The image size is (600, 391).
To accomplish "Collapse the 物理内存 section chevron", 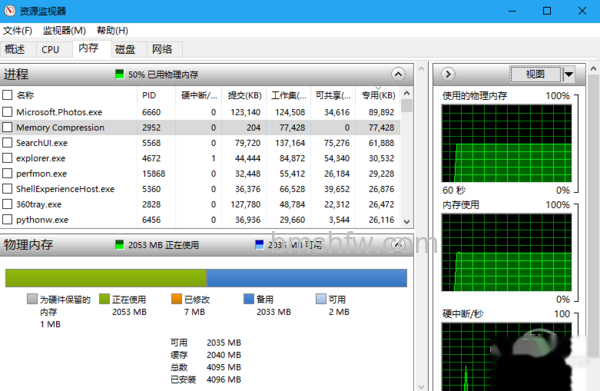I will pos(398,245).
